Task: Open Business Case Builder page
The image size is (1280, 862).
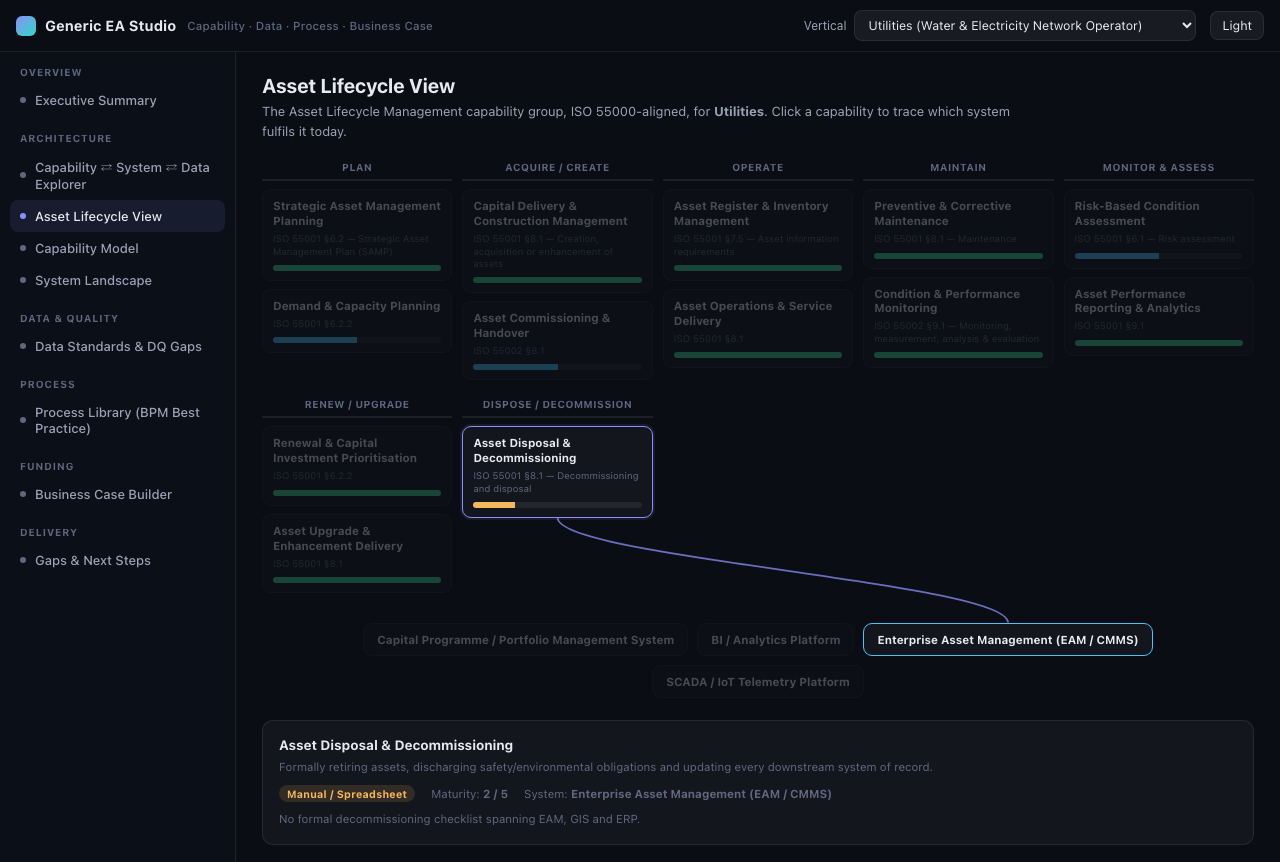Action: (118, 494)
